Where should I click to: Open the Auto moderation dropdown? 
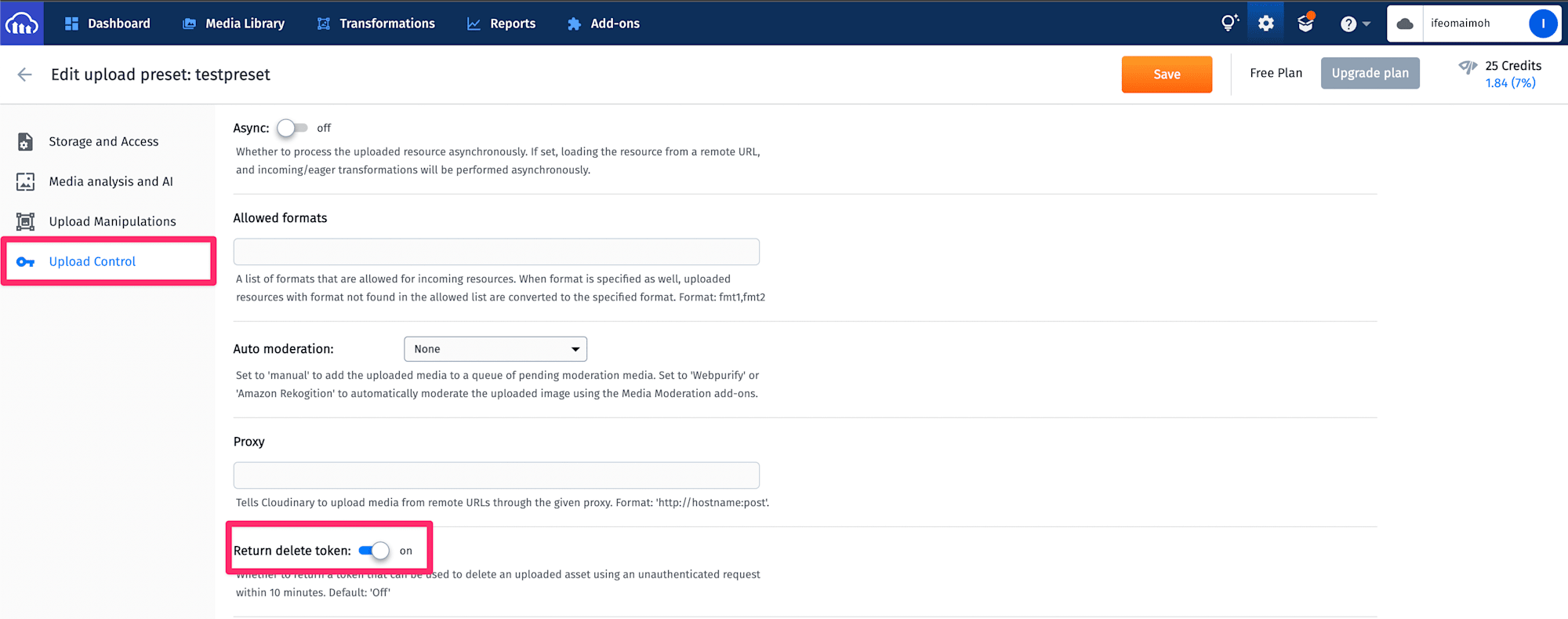coord(495,349)
